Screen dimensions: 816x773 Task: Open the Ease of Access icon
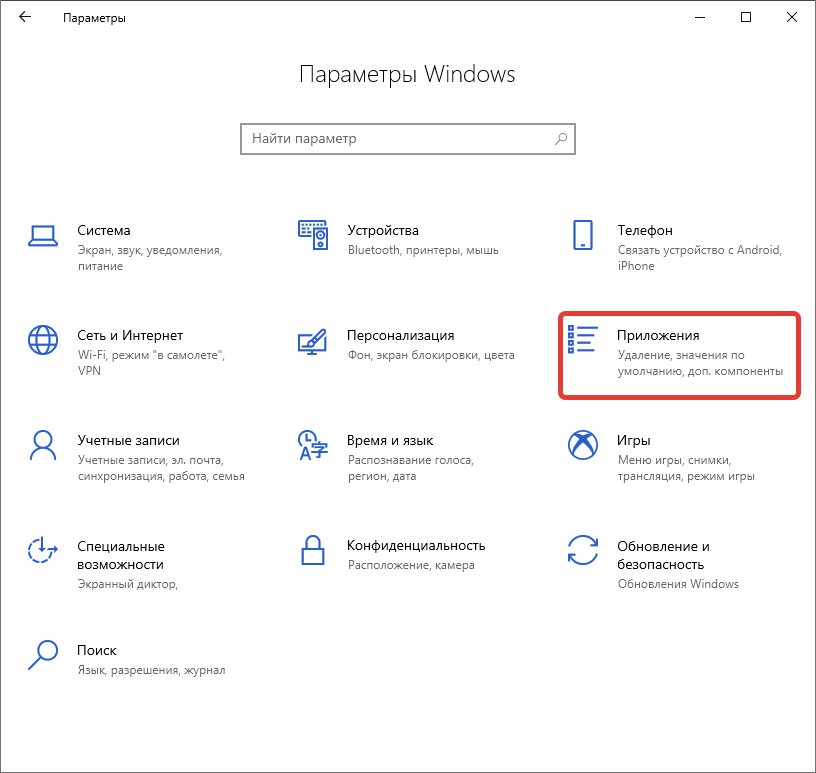(x=43, y=550)
